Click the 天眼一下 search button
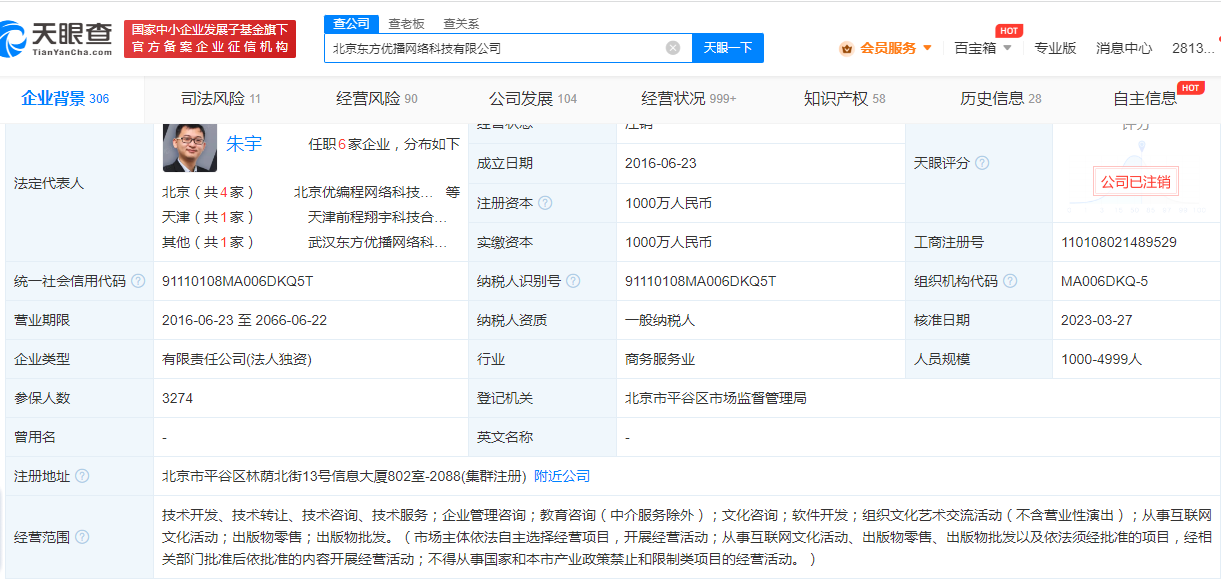Screen dimensions: 1221x579 point(727,47)
